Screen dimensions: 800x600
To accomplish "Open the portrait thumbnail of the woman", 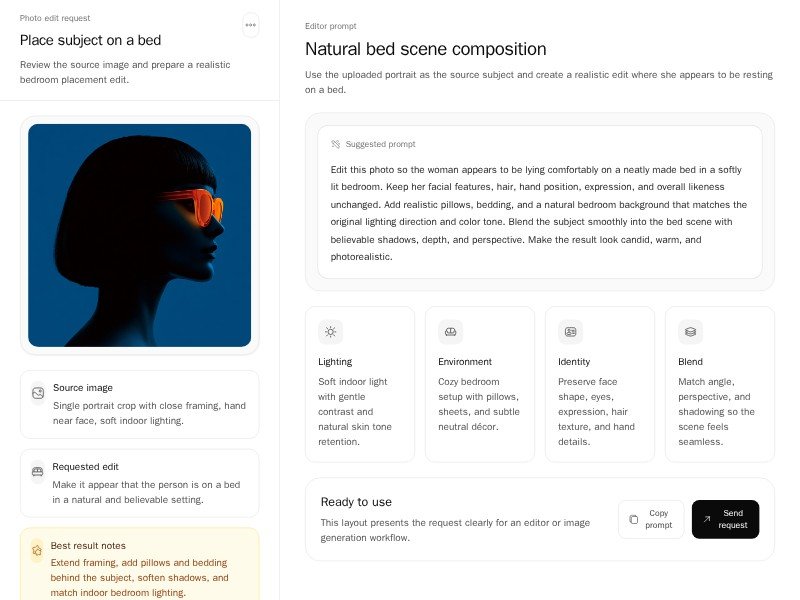I will pyautogui.click(x=140, y=236).
